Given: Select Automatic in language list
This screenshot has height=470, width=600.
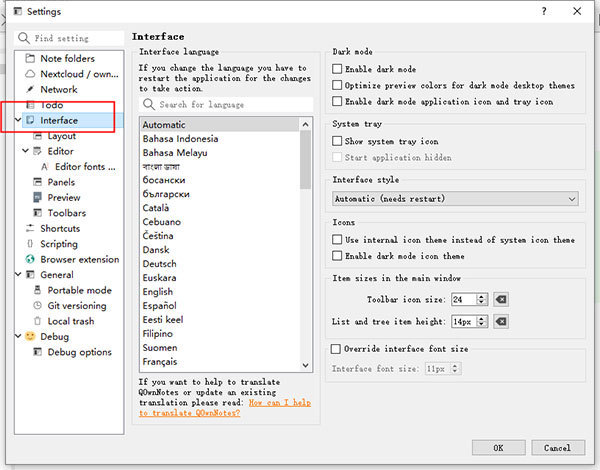Looking at the screenshot, I should tap(220, 125).
